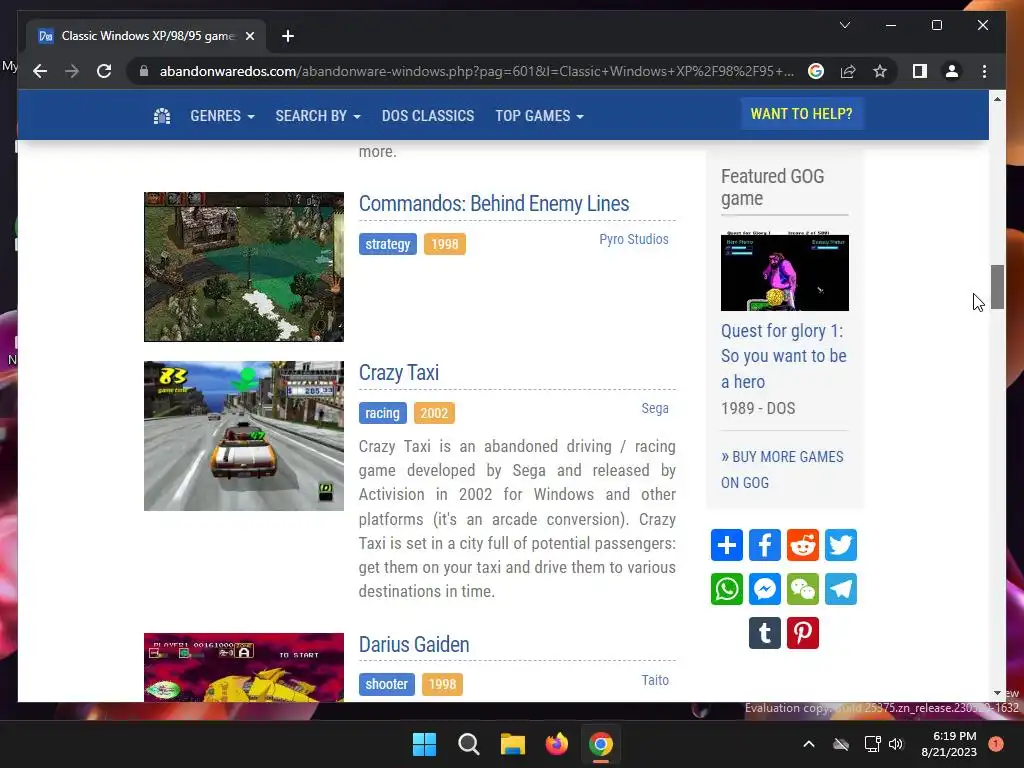Image resolution: width=1024 pixels, height=768 pixels.
Task: Share this page on Facebook
Action: coord(765,545)
